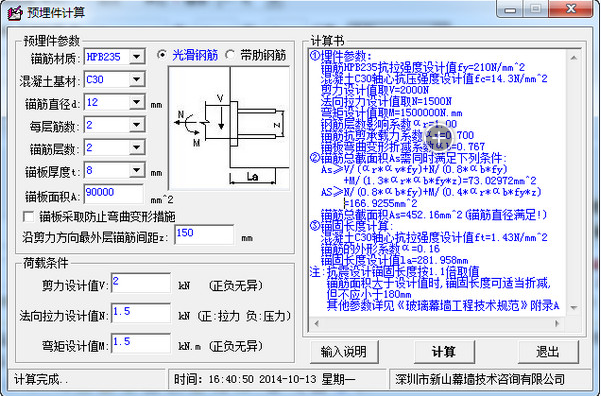The width and height of the screenshot is (601, 396).
Task: Click 锚板面积 field with 90000
Action: 114,194
